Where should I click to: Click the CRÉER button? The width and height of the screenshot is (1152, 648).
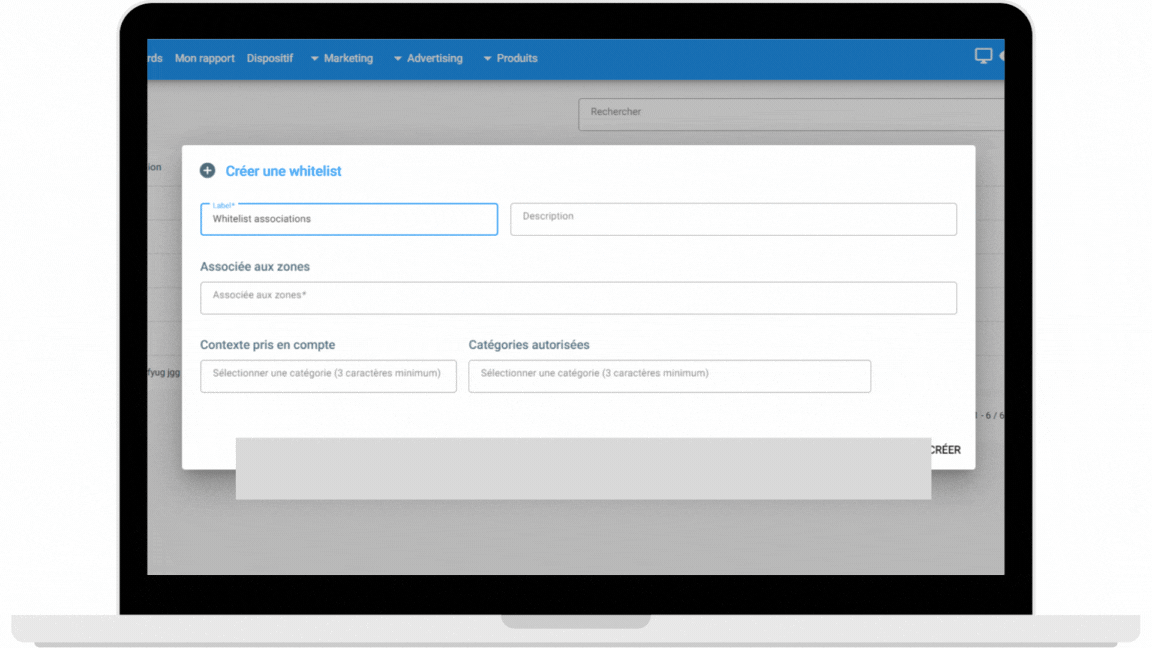(x=946, y=450)
